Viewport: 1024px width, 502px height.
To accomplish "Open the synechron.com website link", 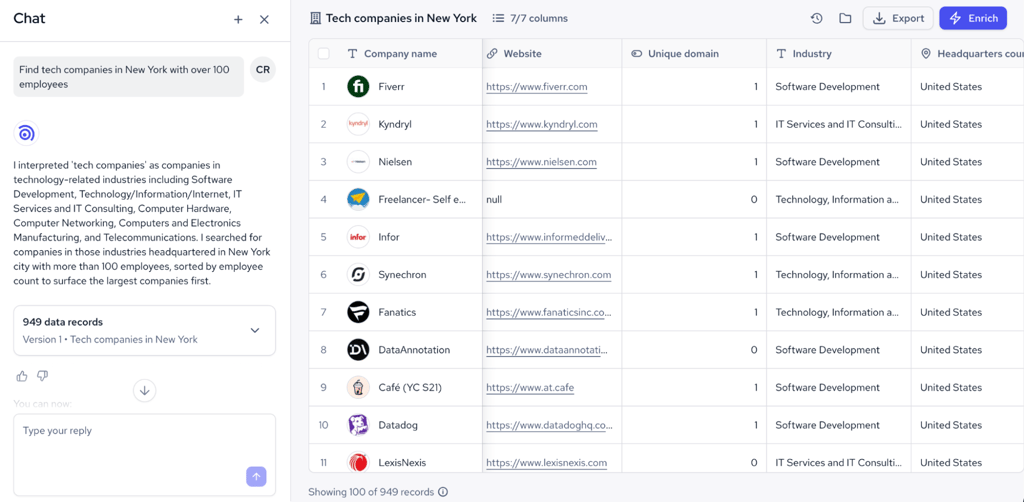I will coord(549,275).
